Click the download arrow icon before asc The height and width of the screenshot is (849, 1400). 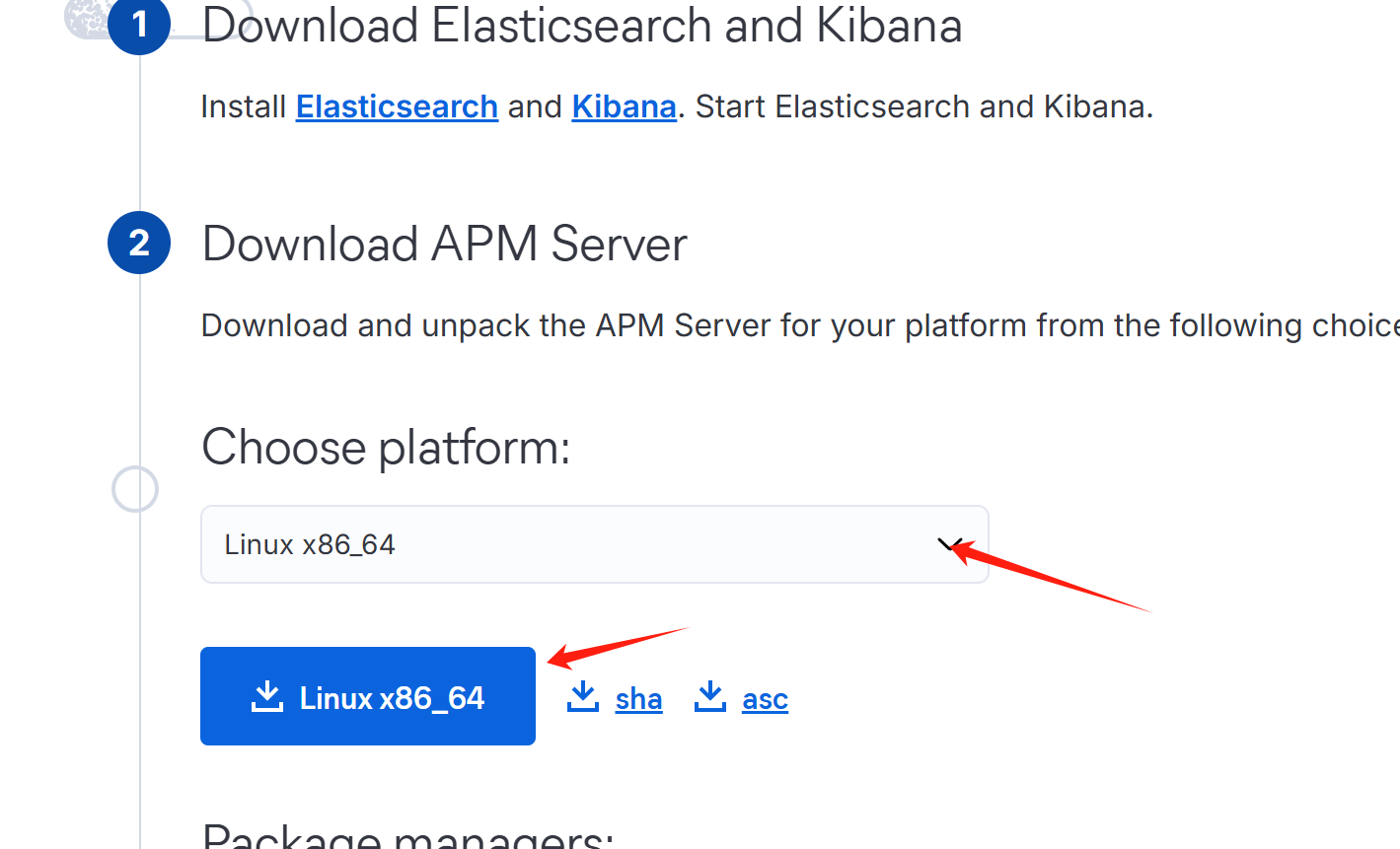coord(710,696)
